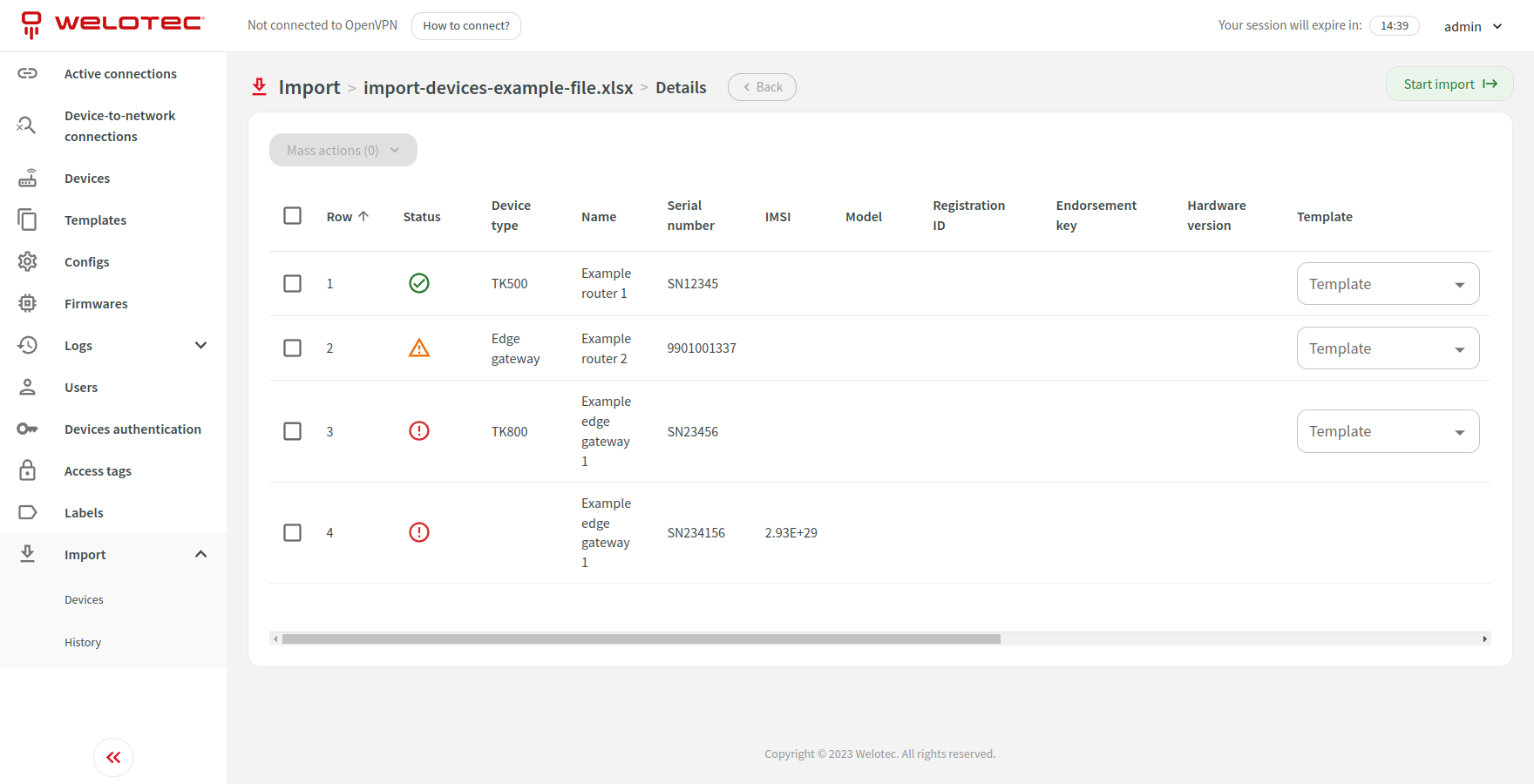The height and width of the screenshot is (784, 1534).
Task: Expand the Logs submenu chevron
Action: point(200,346)
